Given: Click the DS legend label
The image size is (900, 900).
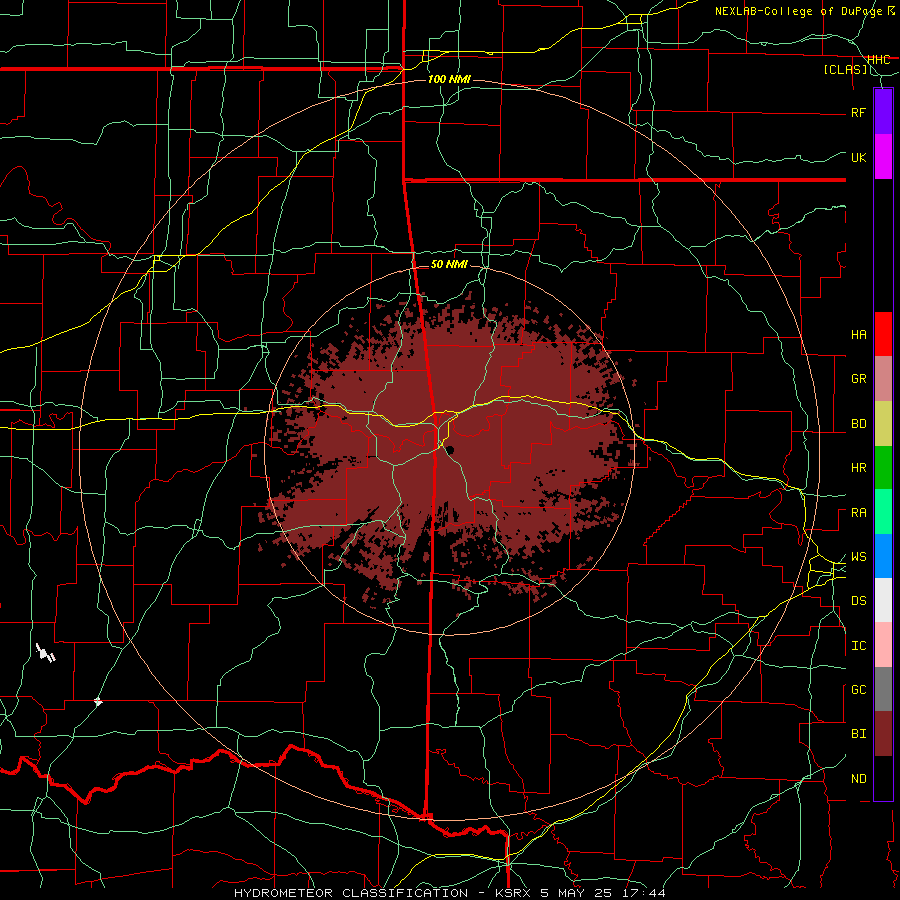Looking at the screenshot, I should point(859,601).
